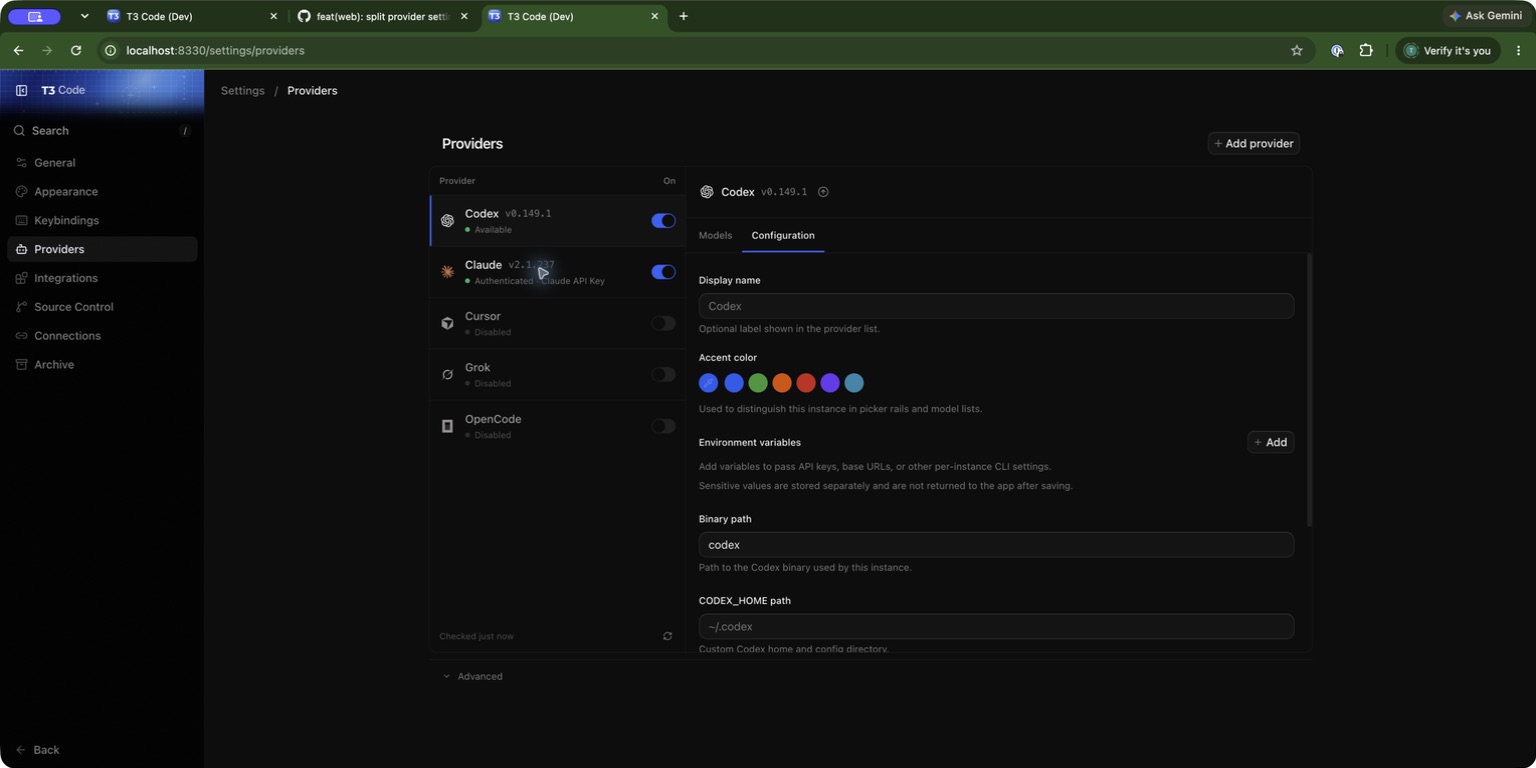
Task: Click the Settings breadcrumb link
Action: click(243, 91)
